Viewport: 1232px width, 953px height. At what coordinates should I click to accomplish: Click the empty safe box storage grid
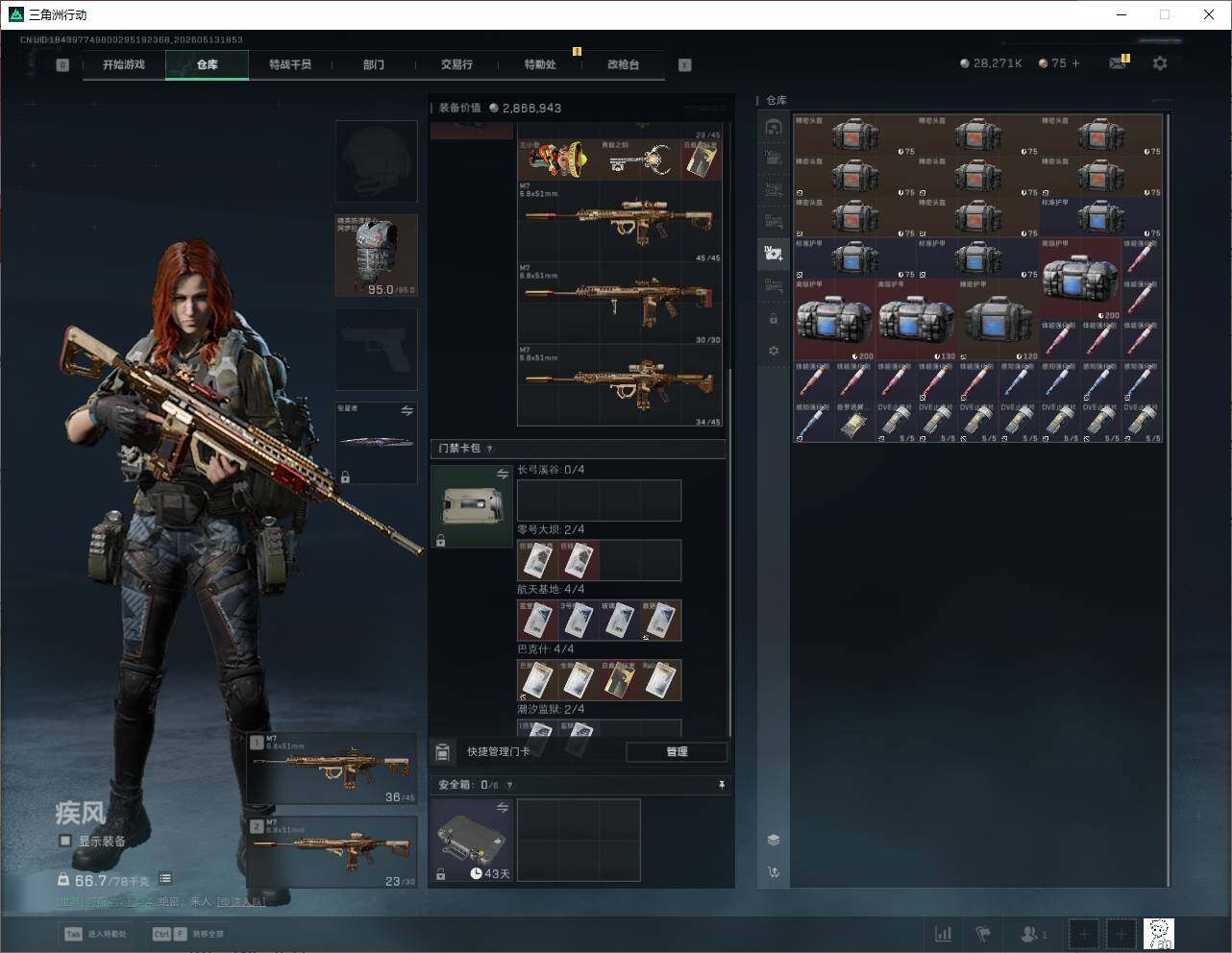(x=579, y=840)
